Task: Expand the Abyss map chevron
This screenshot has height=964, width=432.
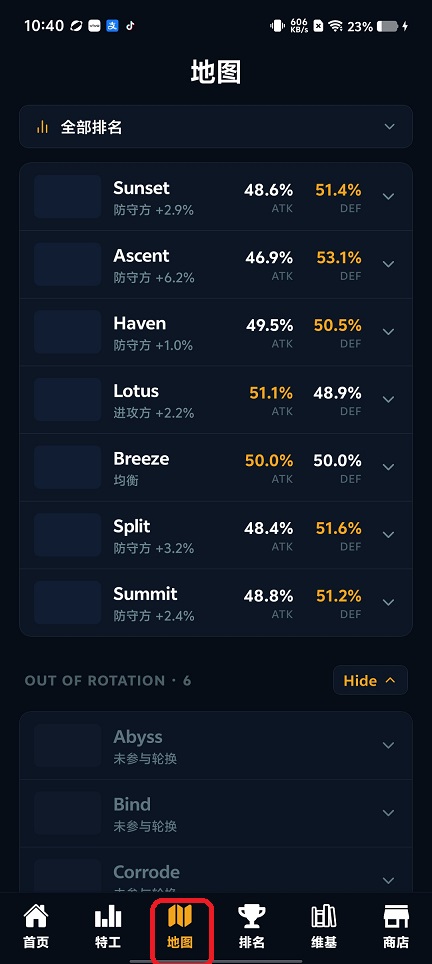Action: pyautogui.click(x=388, y=745)
